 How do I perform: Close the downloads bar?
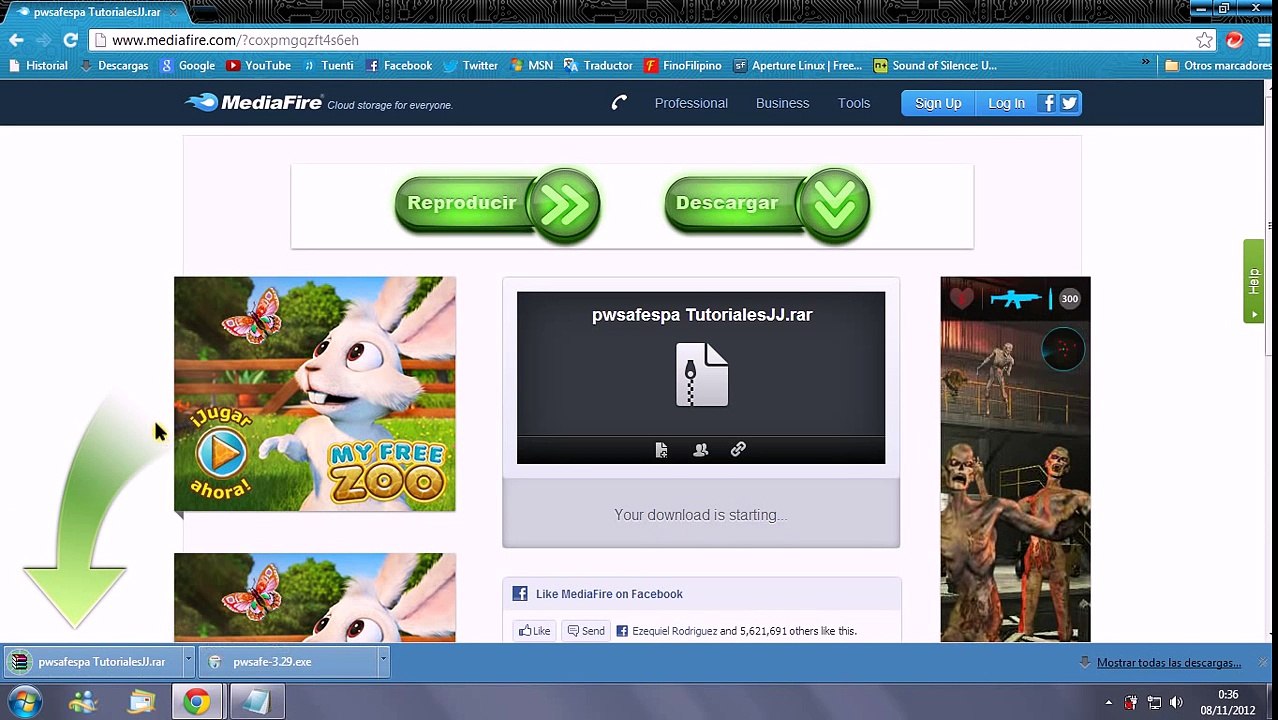coord(1262,662)
